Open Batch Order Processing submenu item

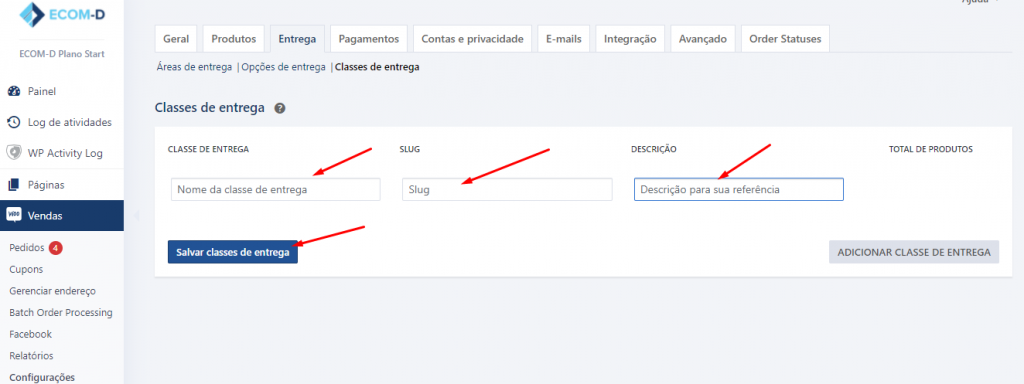[x=61, y=313]
